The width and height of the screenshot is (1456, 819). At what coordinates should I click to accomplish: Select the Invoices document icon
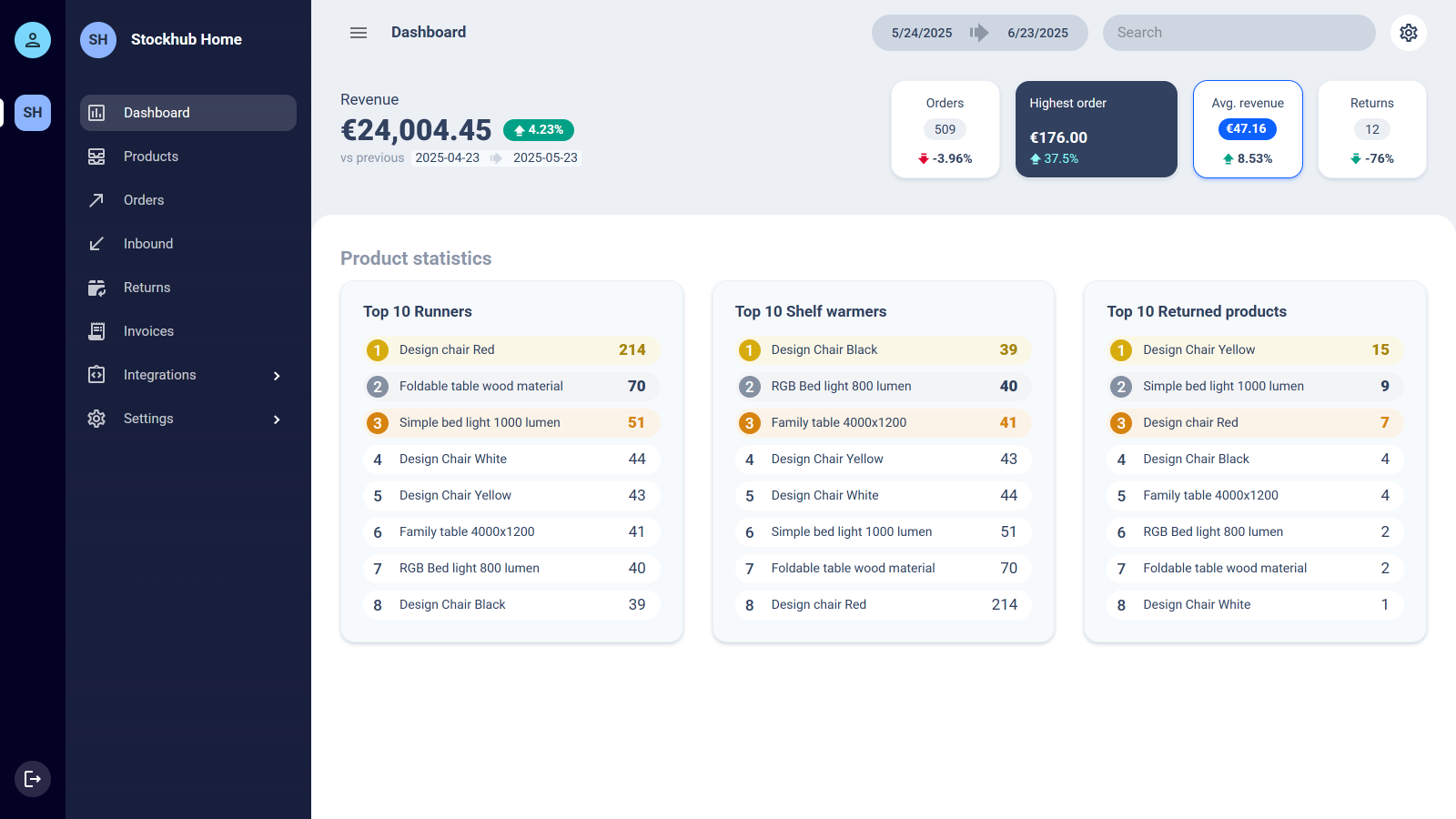(x=96, y=330)
